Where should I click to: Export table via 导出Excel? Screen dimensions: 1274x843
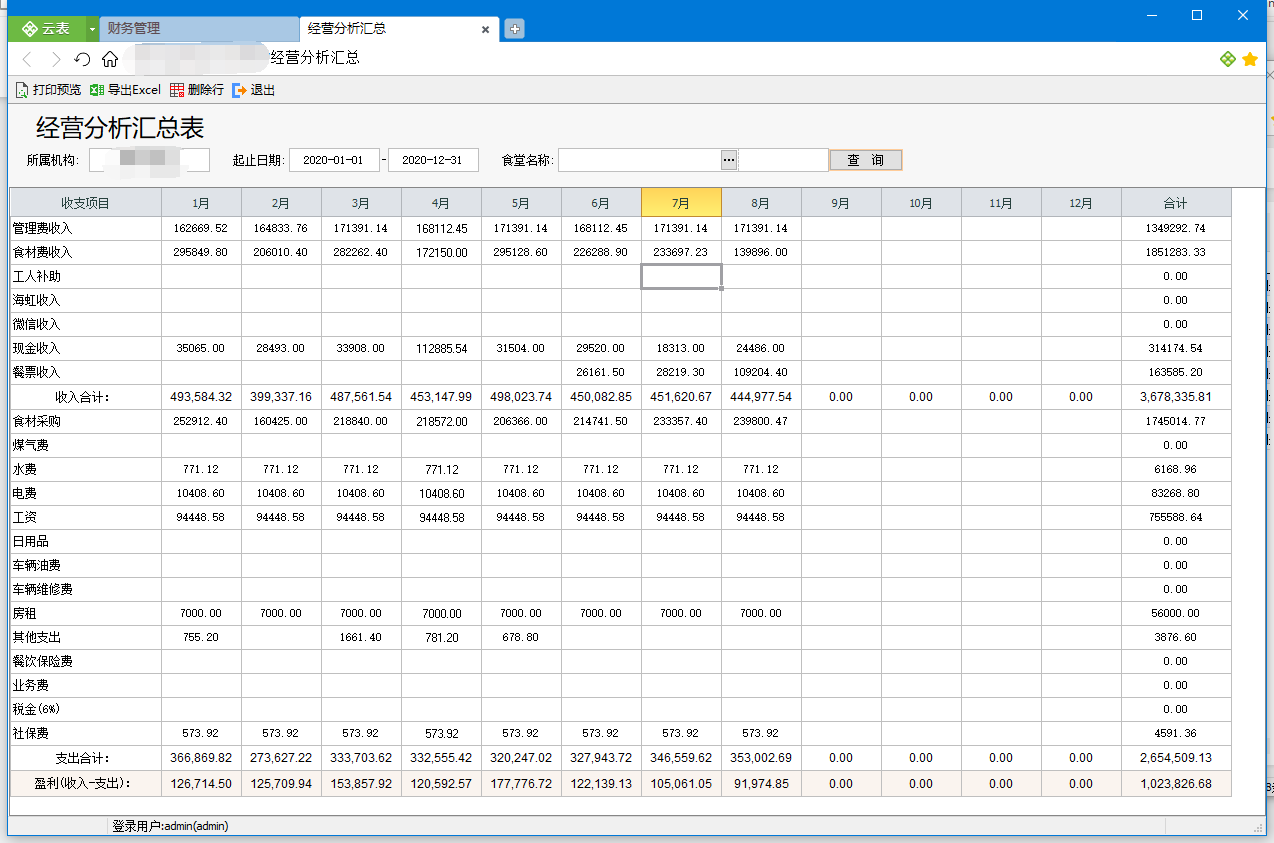point(125,90)
